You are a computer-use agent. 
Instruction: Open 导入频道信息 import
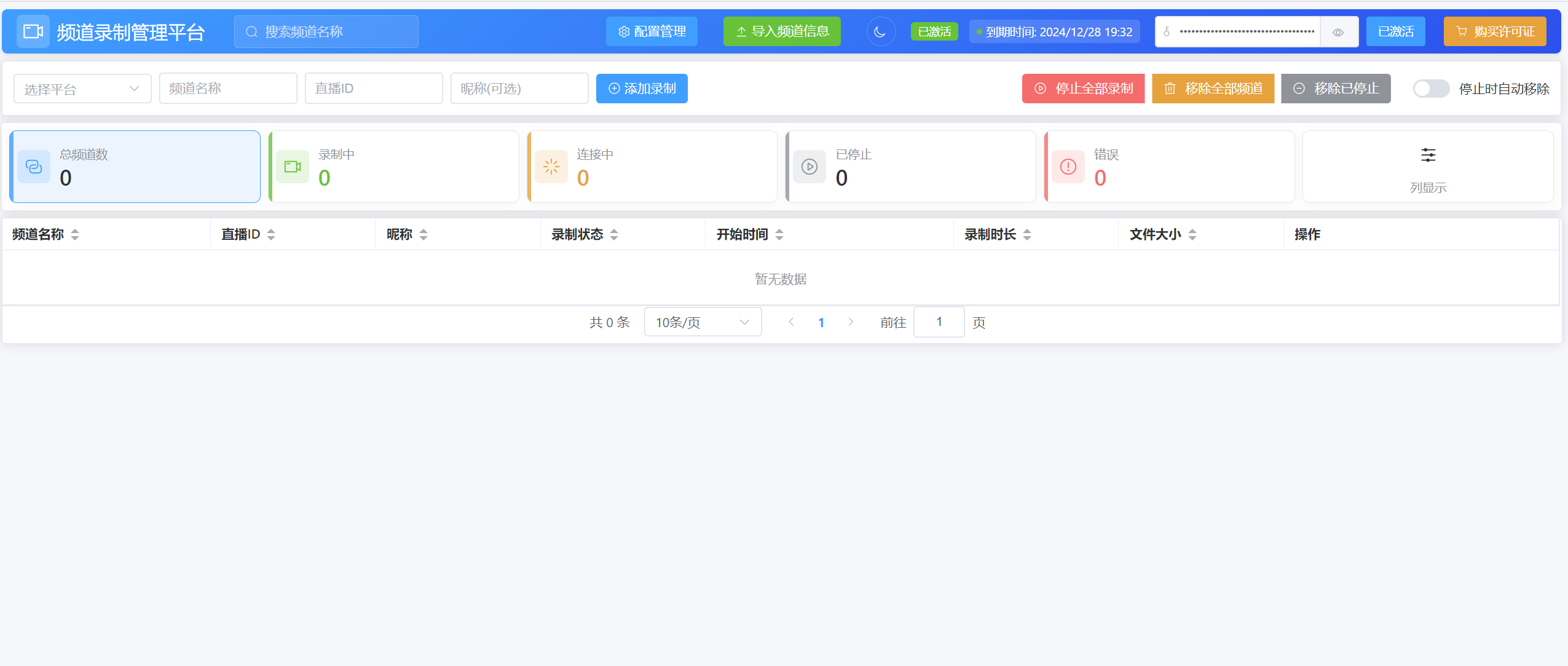[782, 31]
